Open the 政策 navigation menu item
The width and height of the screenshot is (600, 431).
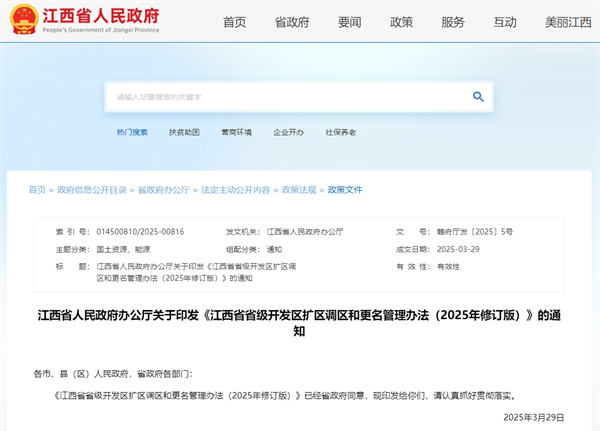tap(401, 22)
